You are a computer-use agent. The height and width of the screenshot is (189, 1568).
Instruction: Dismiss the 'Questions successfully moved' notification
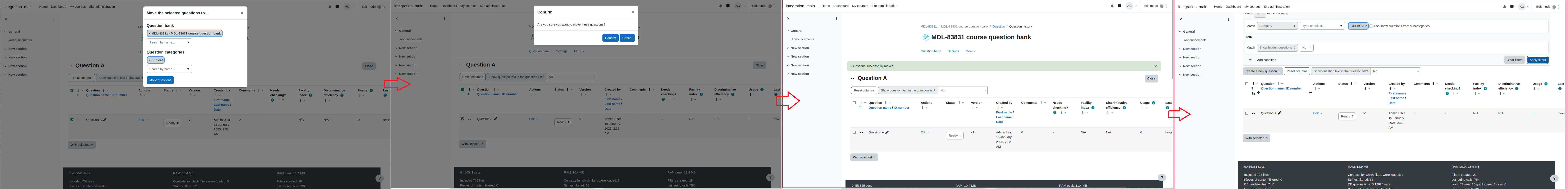tap(1155, 66)
